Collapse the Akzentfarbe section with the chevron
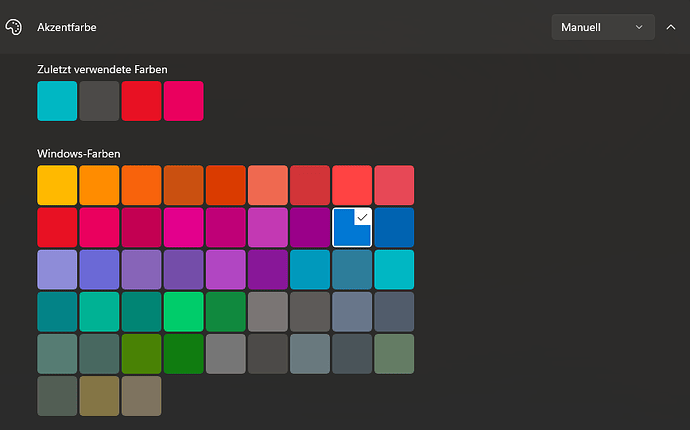The image size is (690, 430). click(671, 27)
